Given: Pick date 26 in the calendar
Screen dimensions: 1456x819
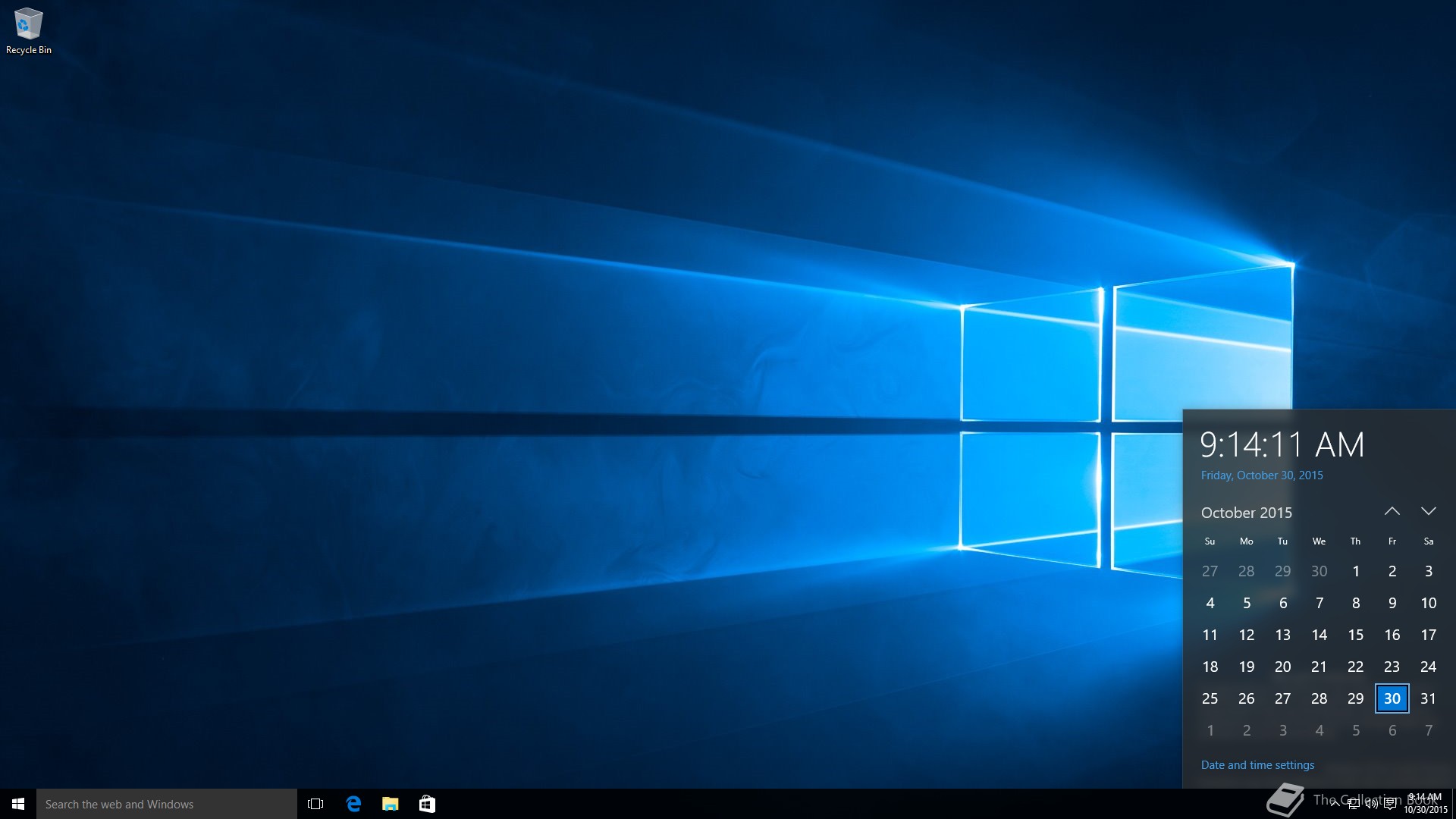Looking at the screenshot, I should (x=1247, y=698).
